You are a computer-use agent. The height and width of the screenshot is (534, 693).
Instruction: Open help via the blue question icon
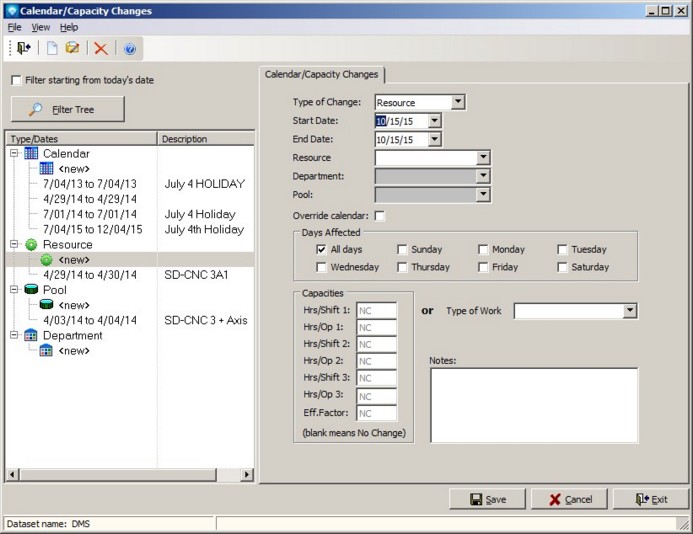point(129,48)
